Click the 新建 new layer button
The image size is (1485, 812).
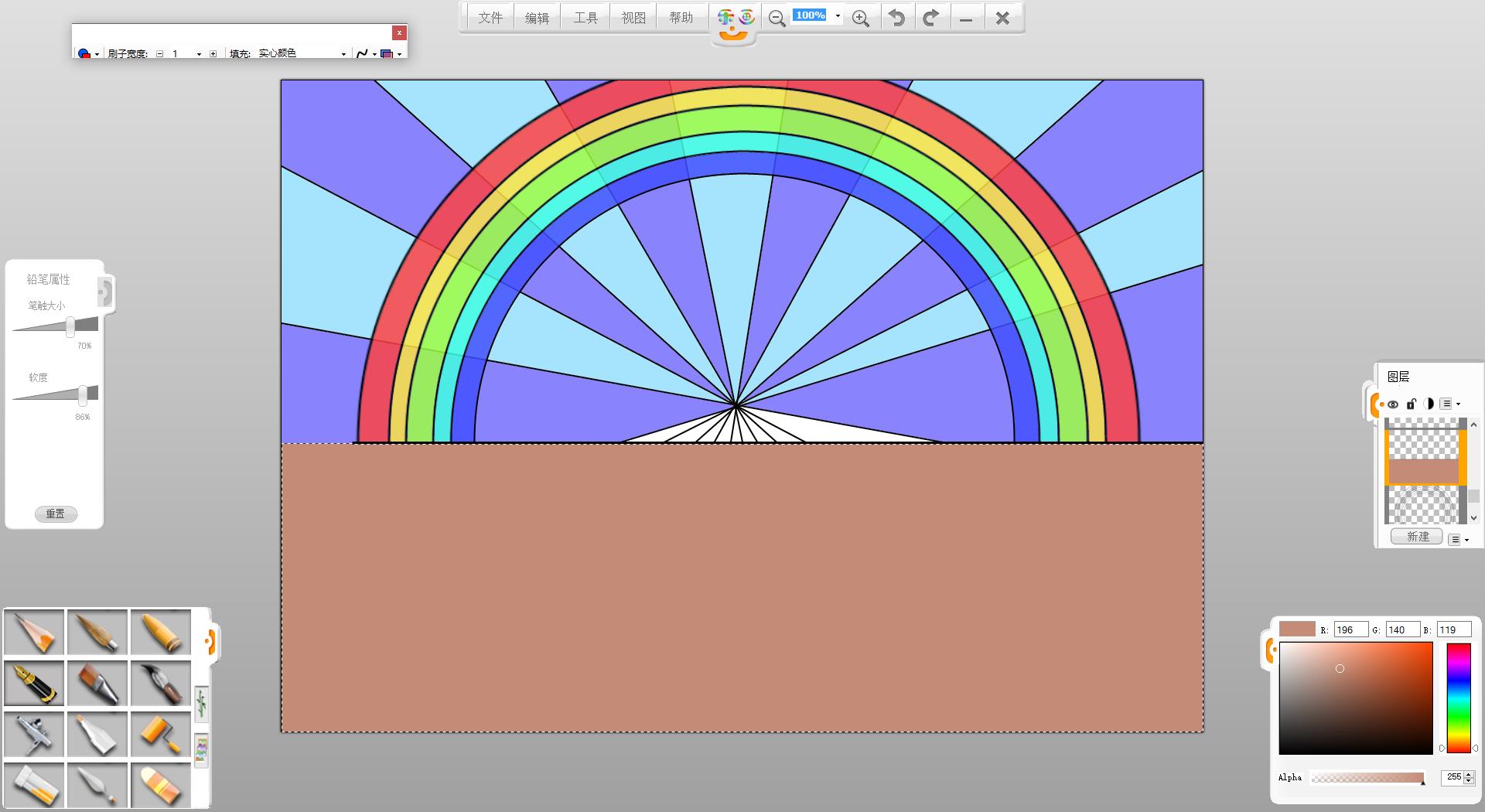[x=1417, y=537]
